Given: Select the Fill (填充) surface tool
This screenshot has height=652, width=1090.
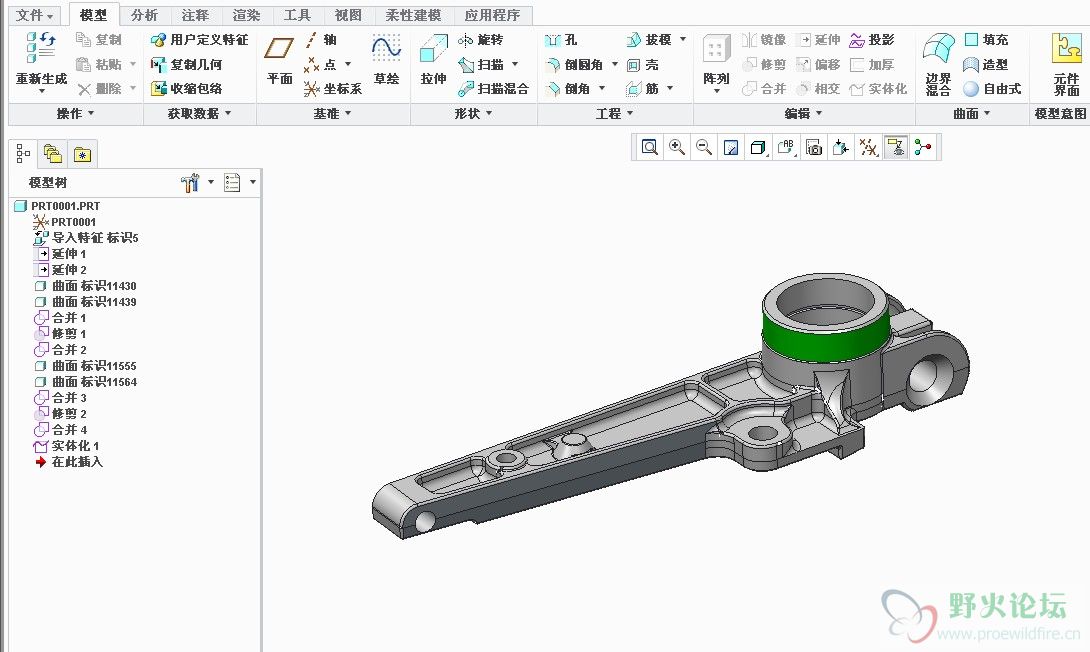Looking at the screenshot, I should (x=986, y=40).
